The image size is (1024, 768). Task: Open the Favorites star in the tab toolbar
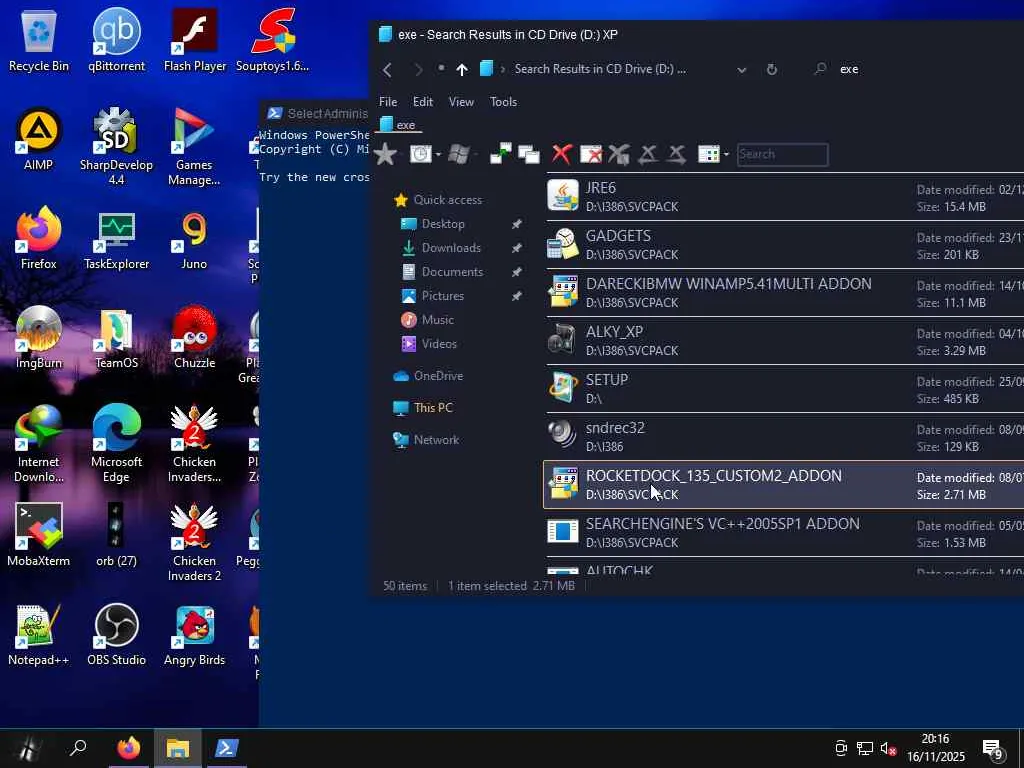click(x=386, y=154)
